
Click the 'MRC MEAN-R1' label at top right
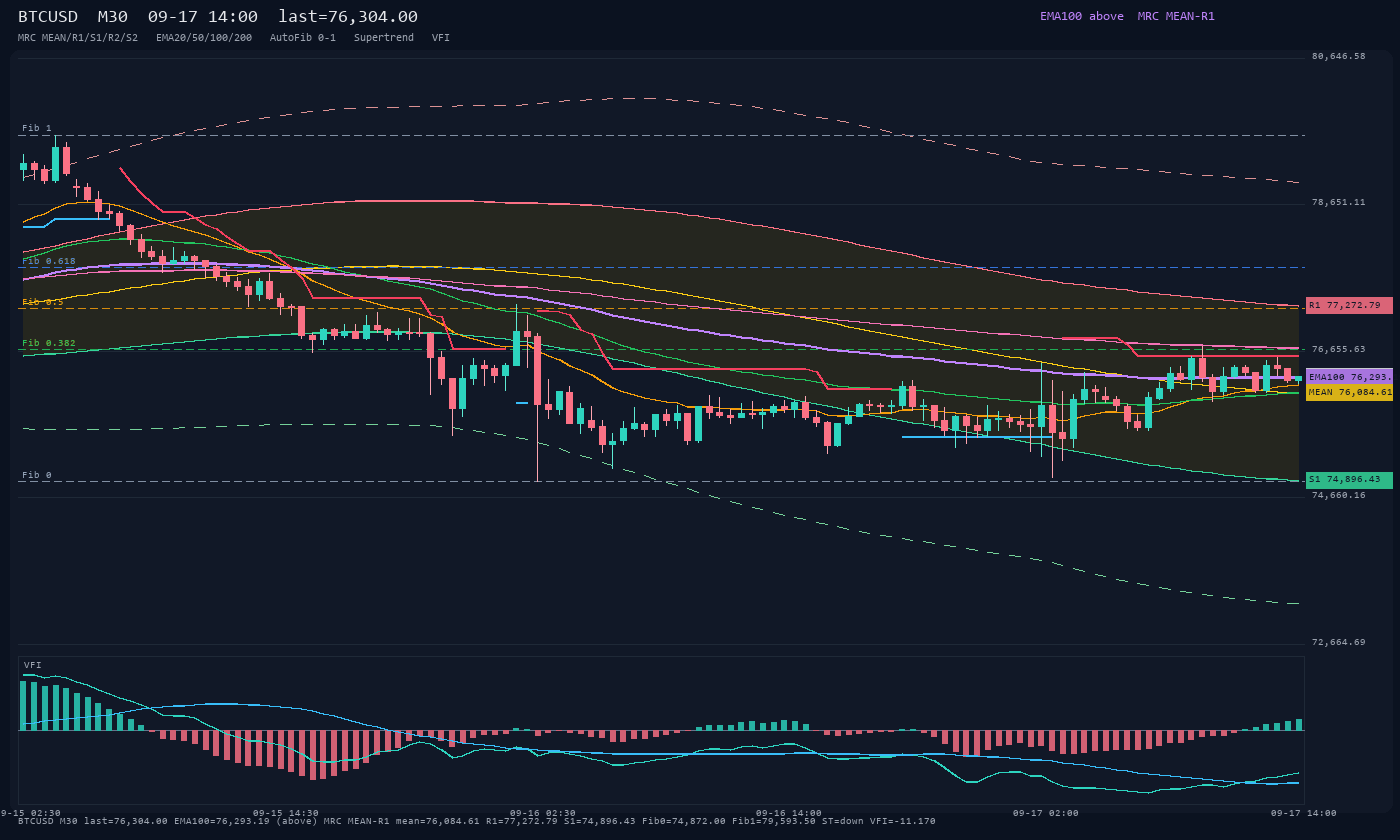click(1176, 16)
